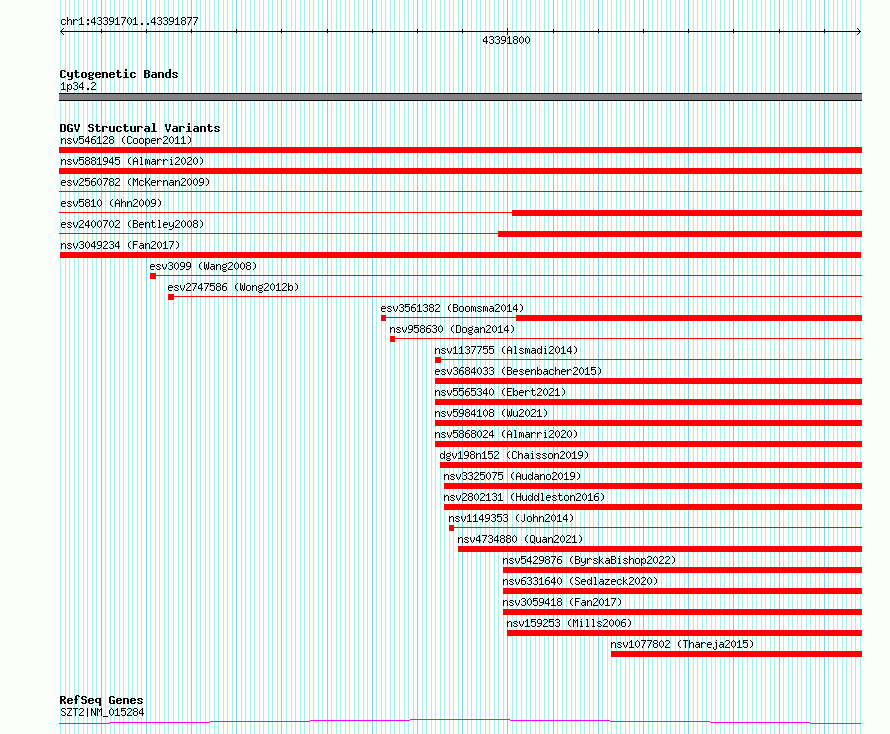Click the right arrow of the ruler
The width and height of the screenshot is (890, 734).
pyautogui.click(x=859, y=32)
